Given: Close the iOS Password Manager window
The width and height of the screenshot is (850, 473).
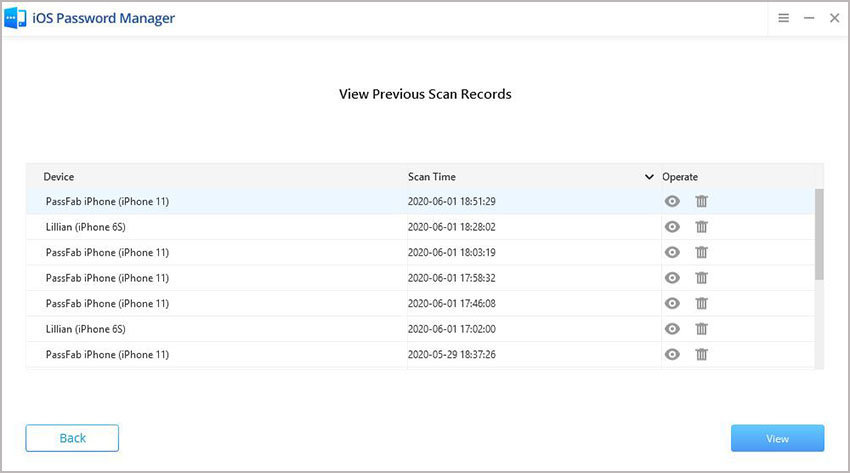Looking at the screenshot, I should [834, 18].
